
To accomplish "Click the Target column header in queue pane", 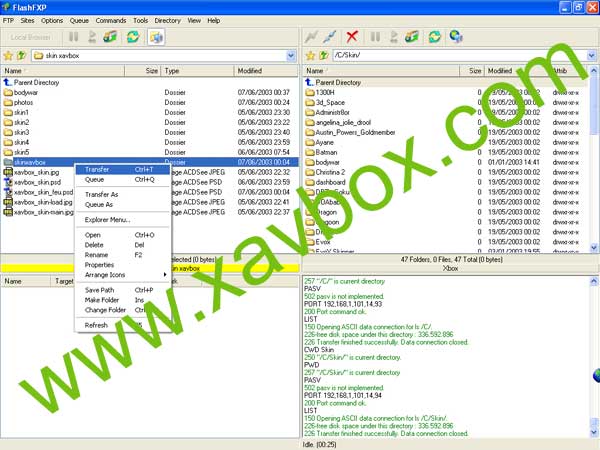I will (64, 281).
